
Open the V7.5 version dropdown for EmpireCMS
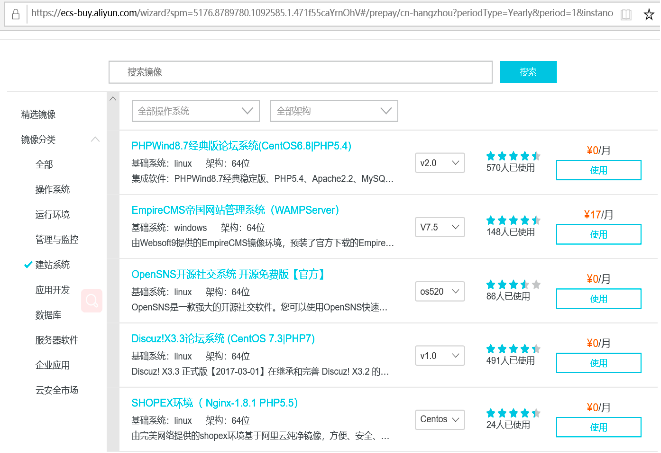pyautogui.click(x=440, y=227)
